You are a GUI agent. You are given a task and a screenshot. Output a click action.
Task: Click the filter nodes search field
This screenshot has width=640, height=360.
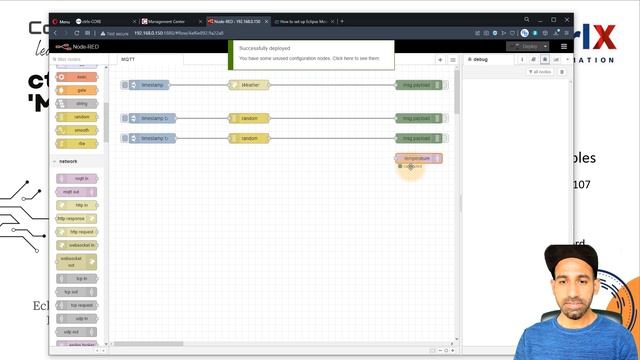(x=78, y=60)
